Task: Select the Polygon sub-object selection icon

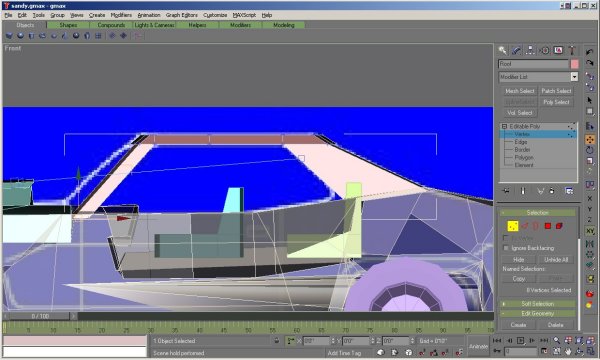Action: [548, 226]
